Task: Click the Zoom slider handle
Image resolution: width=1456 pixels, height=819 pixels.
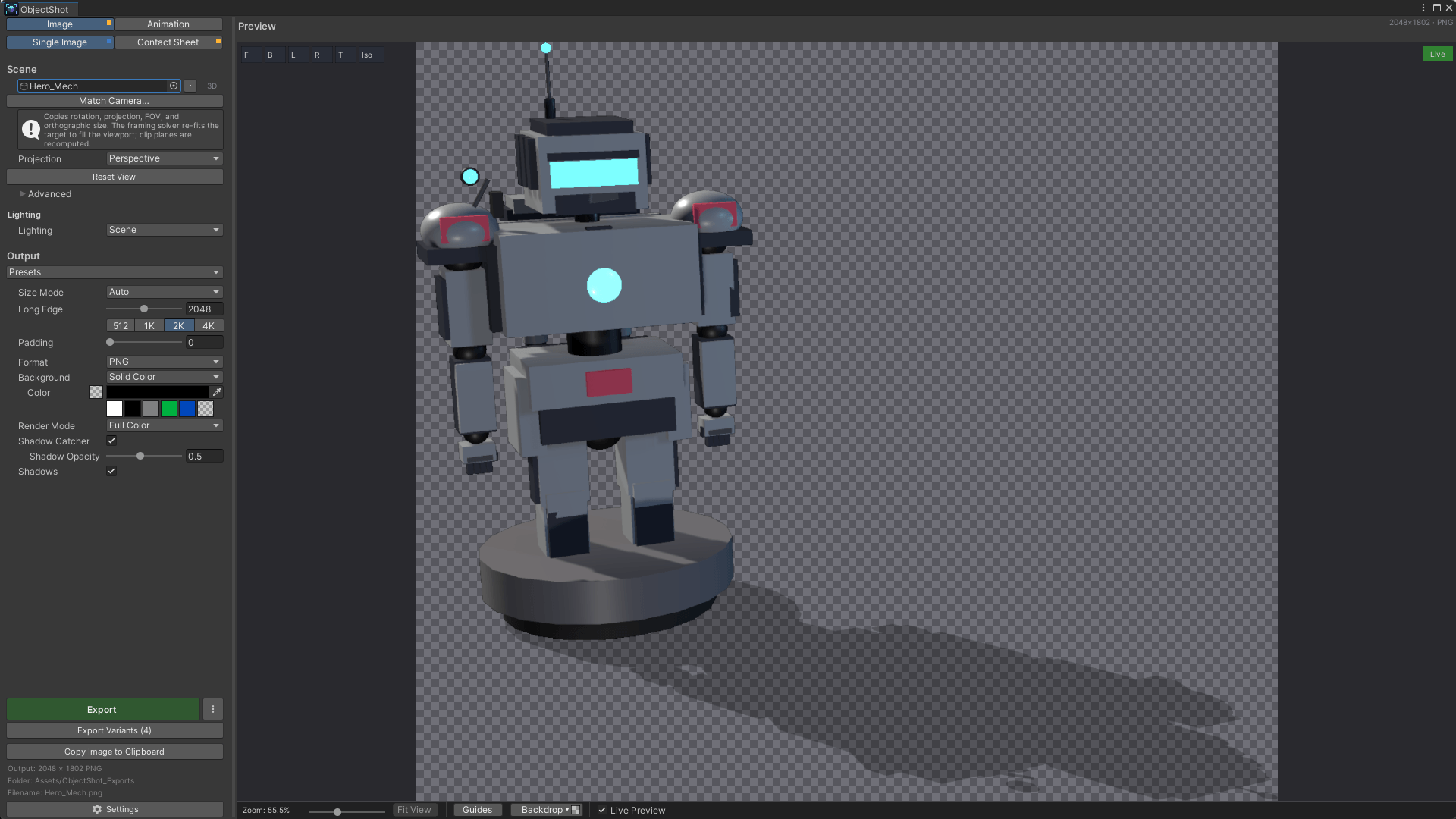Action: tap(337, 811)
